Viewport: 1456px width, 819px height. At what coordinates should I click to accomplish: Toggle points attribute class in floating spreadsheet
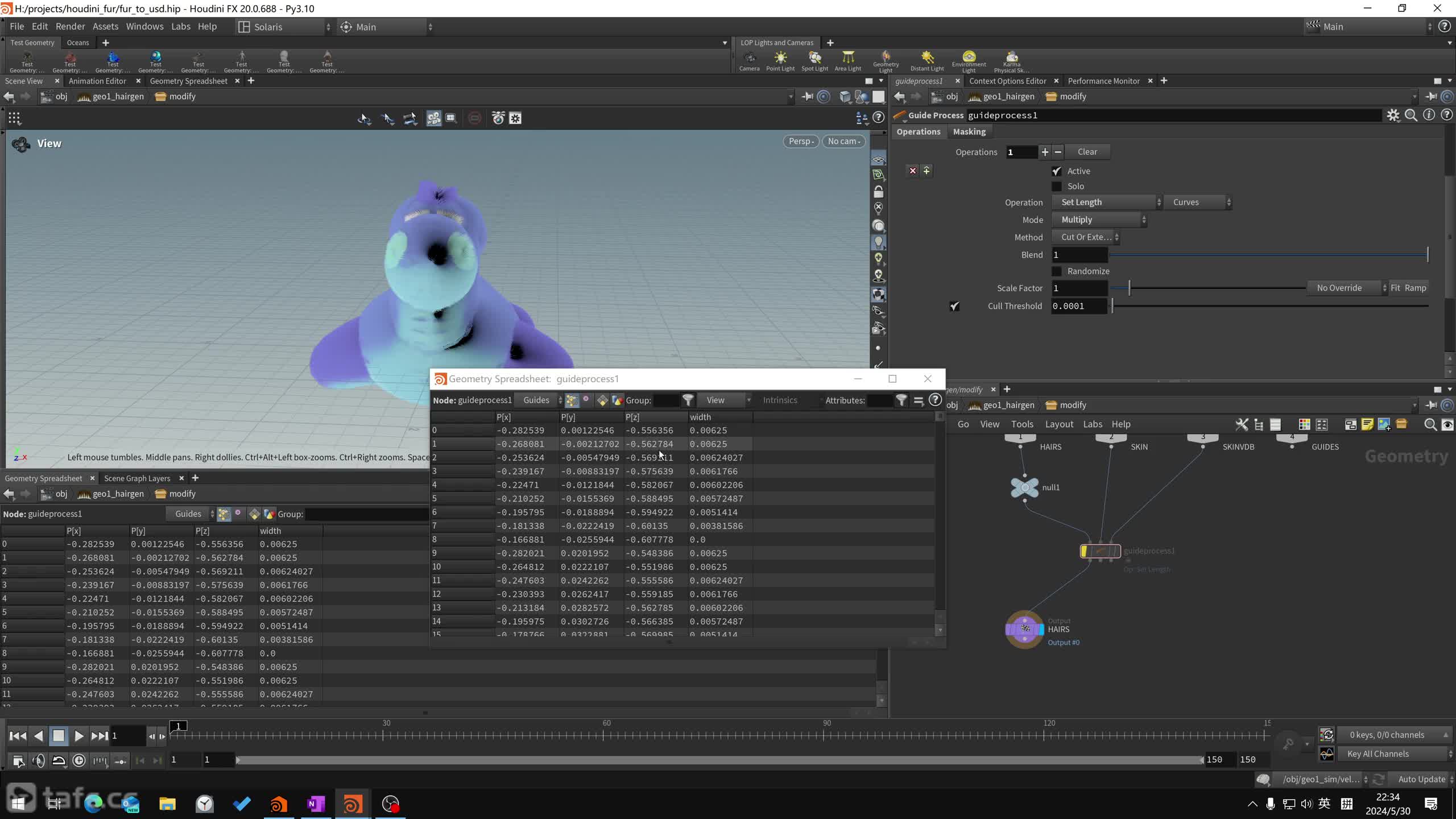point(572,400)
